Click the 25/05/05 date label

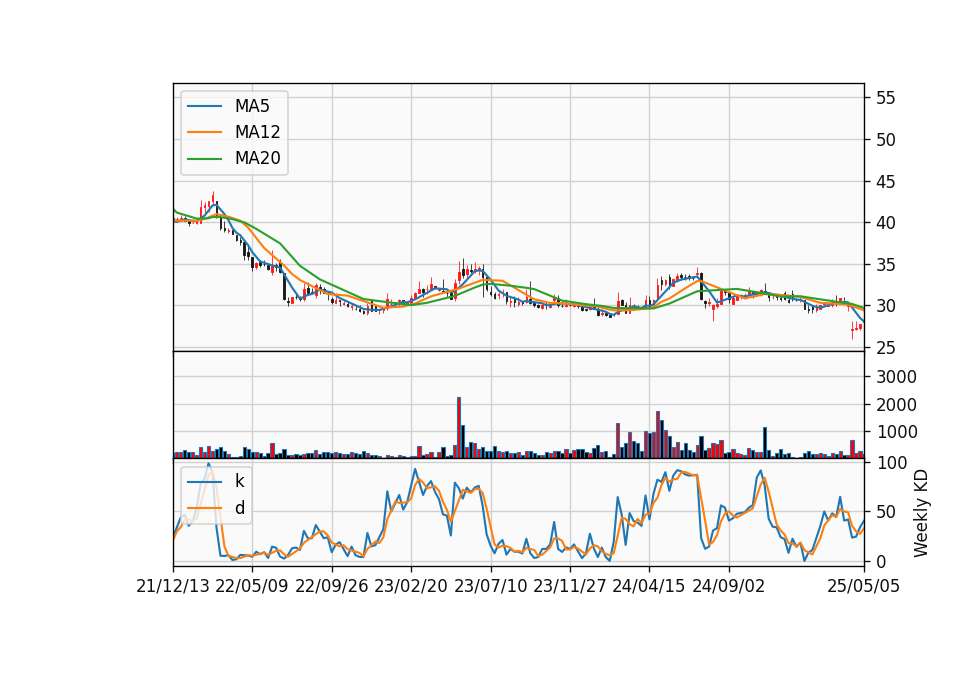click(864, 586)
